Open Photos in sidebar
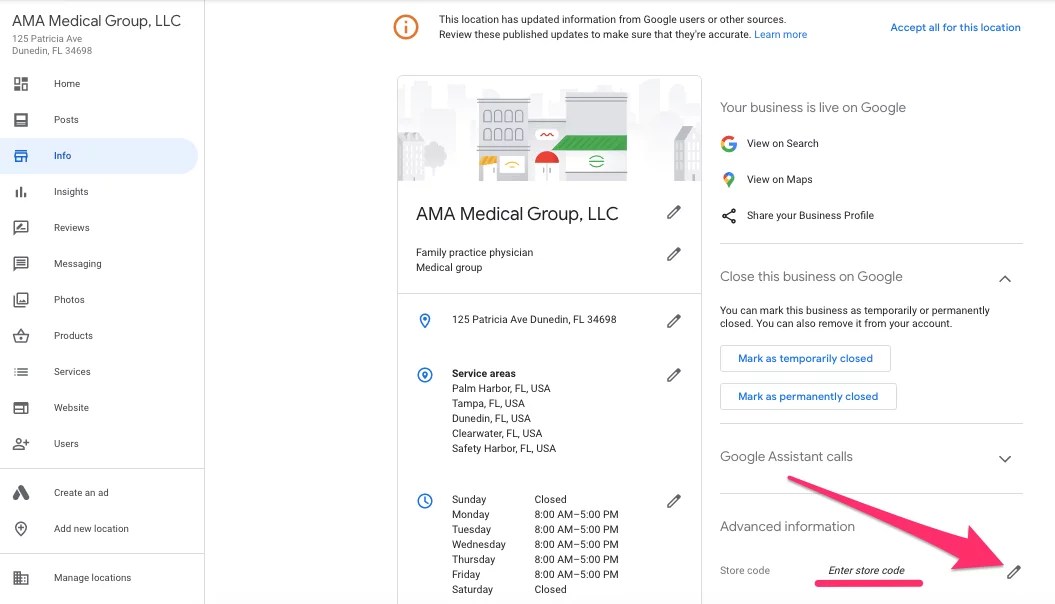 click(x=69, y=299)
